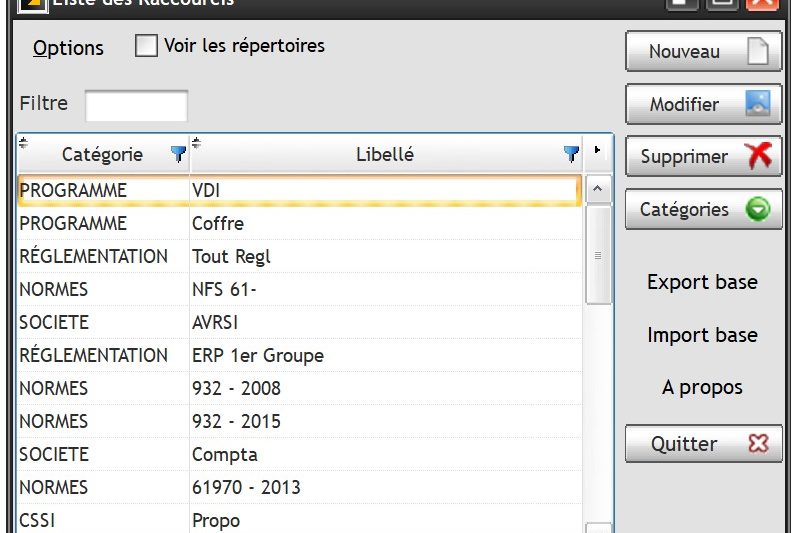Click the sort arrows on Libellé column
The height and width of the screenshot is (533, 799).
[196, 143]
